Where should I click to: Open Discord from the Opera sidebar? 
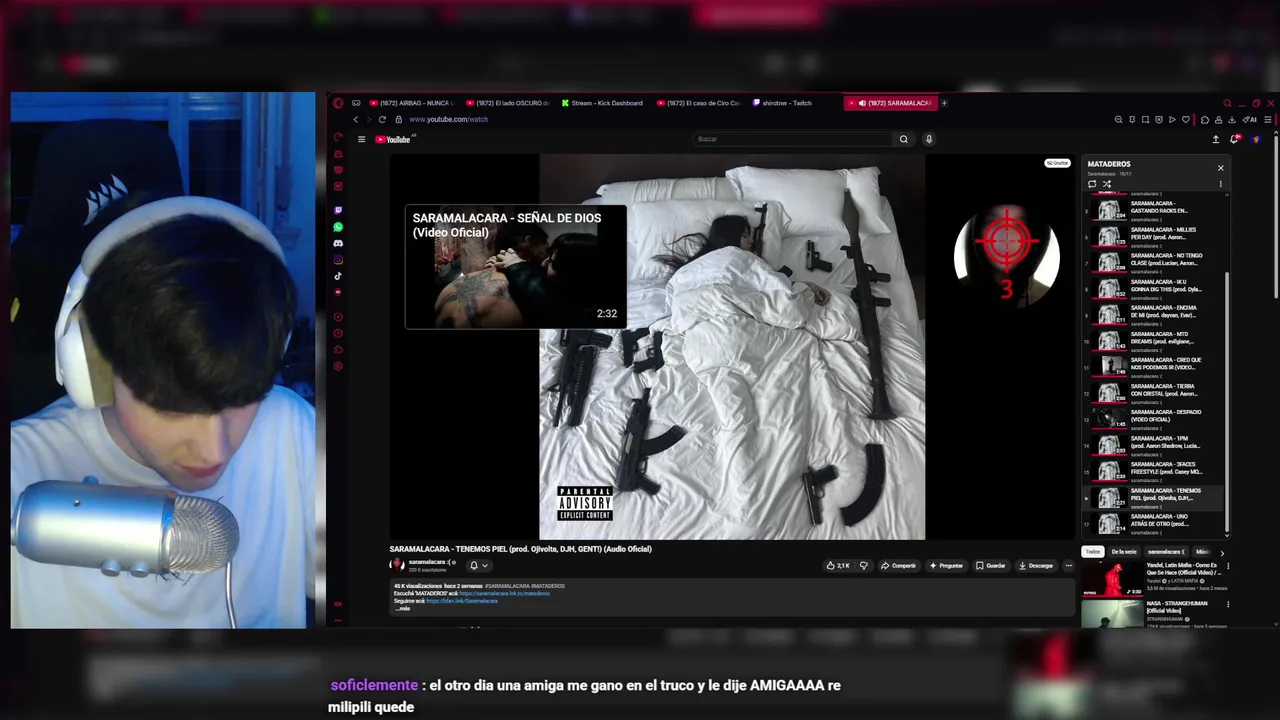click(x=338, y=243)
